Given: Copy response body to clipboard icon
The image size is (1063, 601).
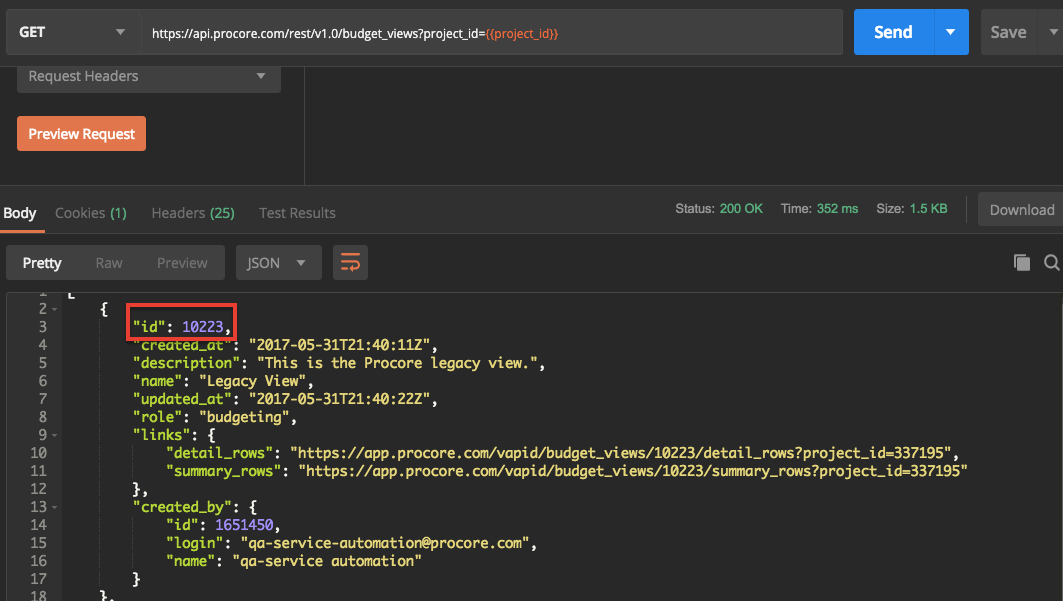Looking at the screenshot, I should tap(1022, 262).
